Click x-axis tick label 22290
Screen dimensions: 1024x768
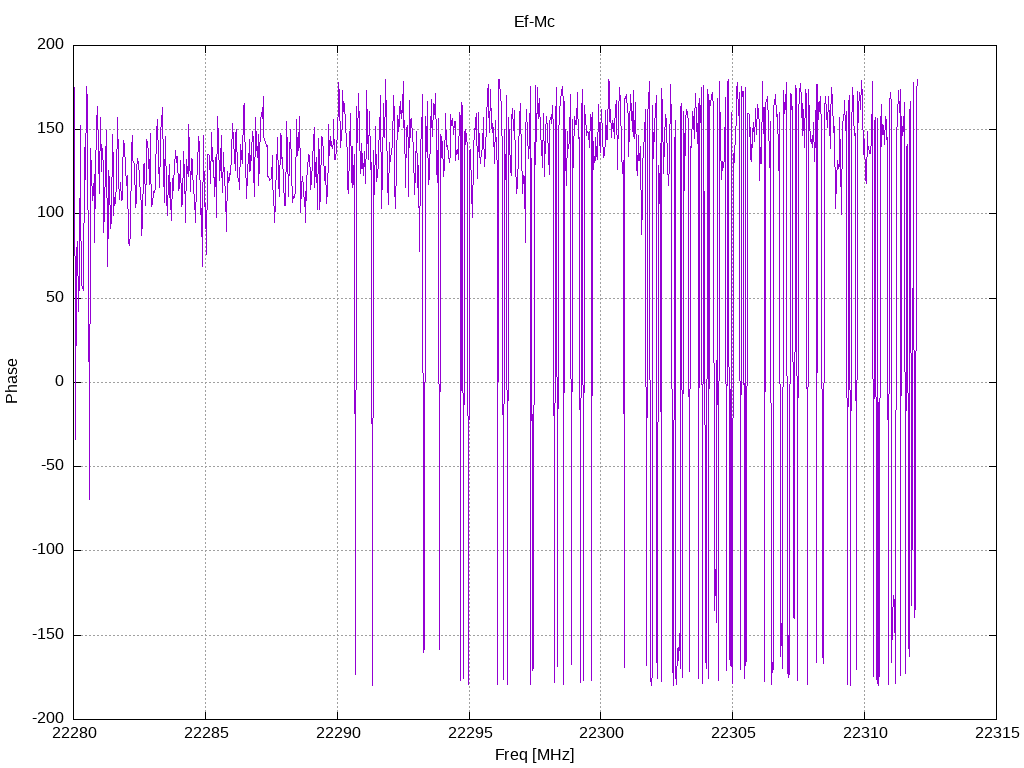tap(338, 733)
